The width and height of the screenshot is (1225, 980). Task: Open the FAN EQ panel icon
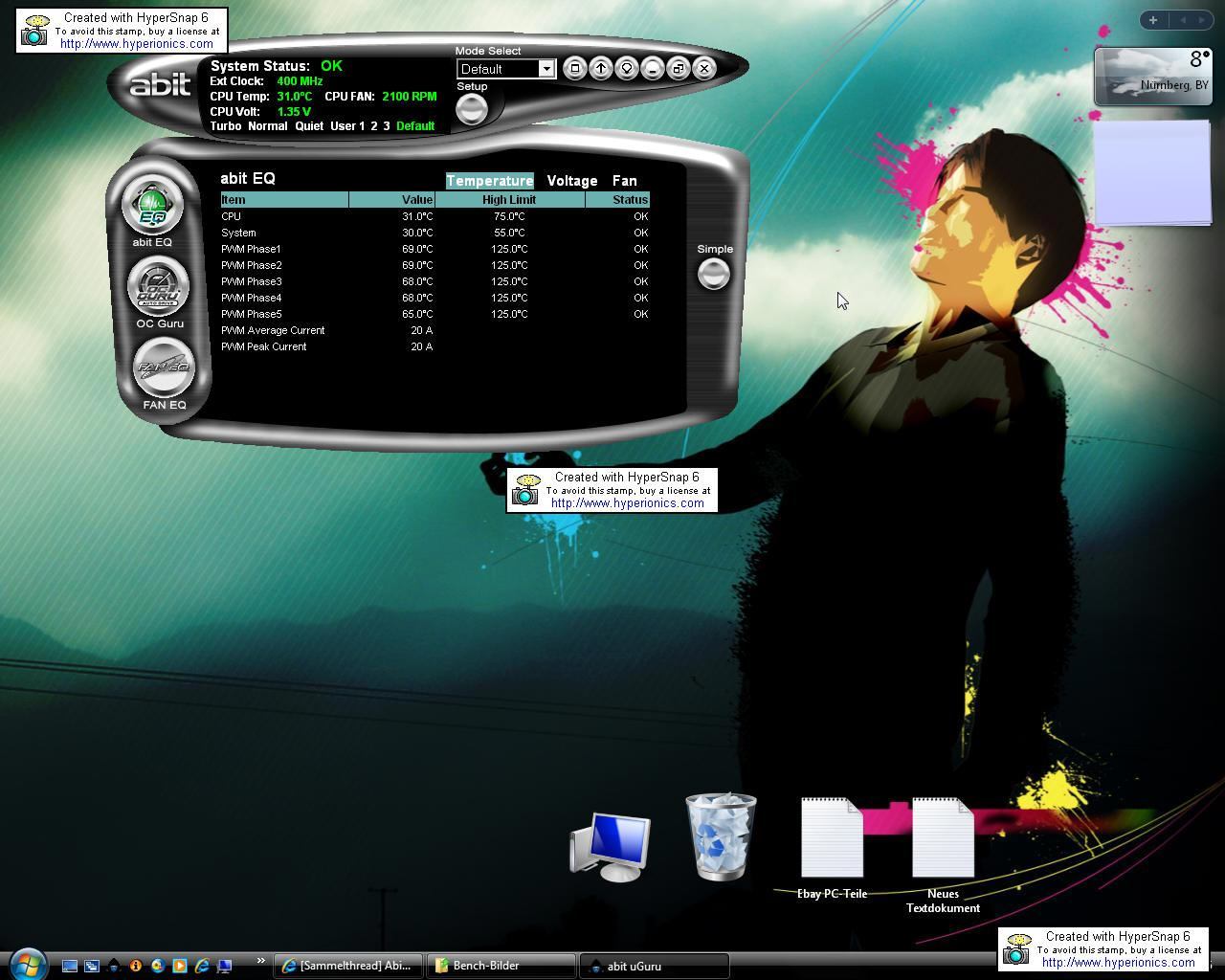tap(164, 367)
